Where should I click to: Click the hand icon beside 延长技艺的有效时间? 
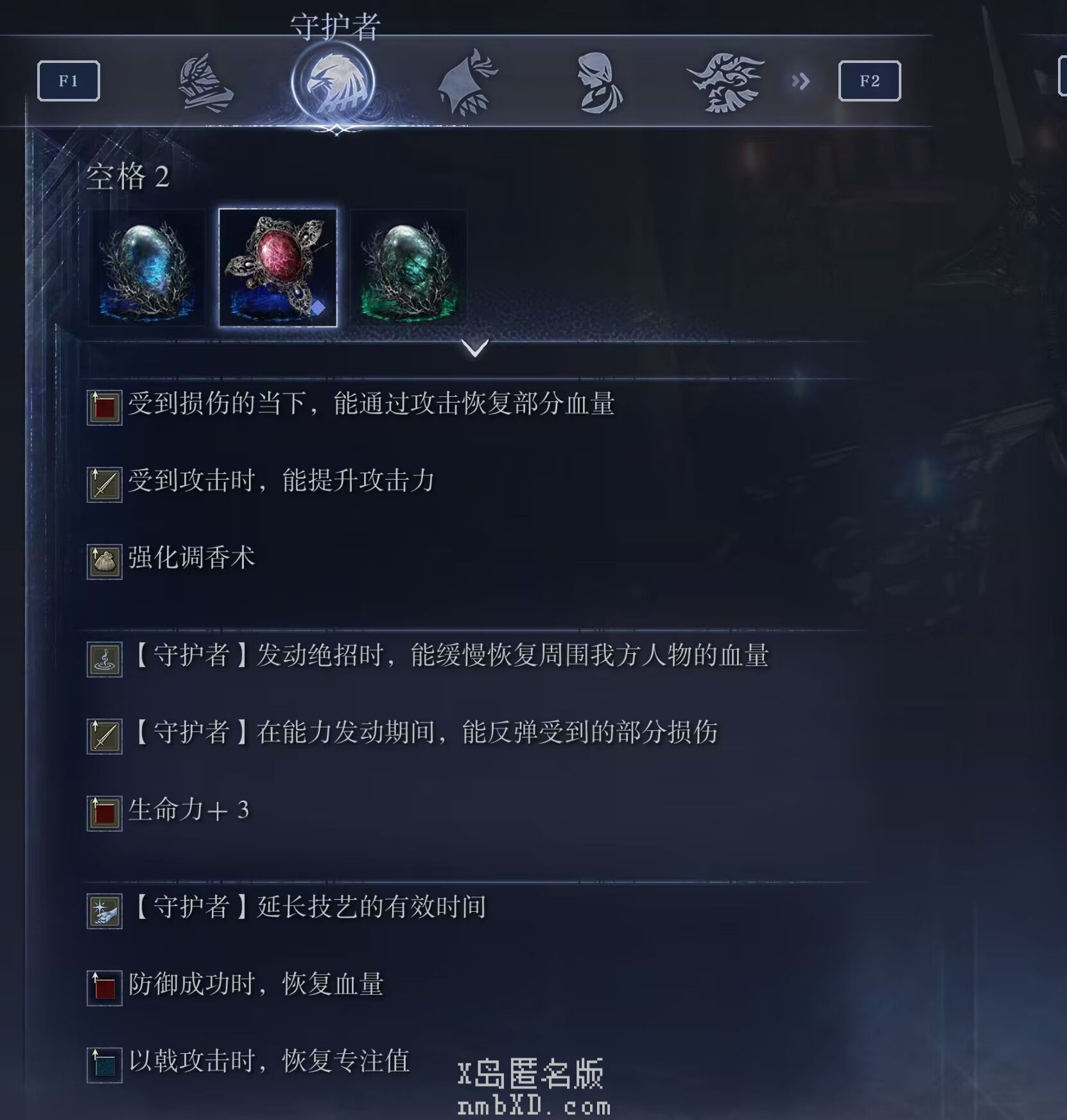[105, 911]
